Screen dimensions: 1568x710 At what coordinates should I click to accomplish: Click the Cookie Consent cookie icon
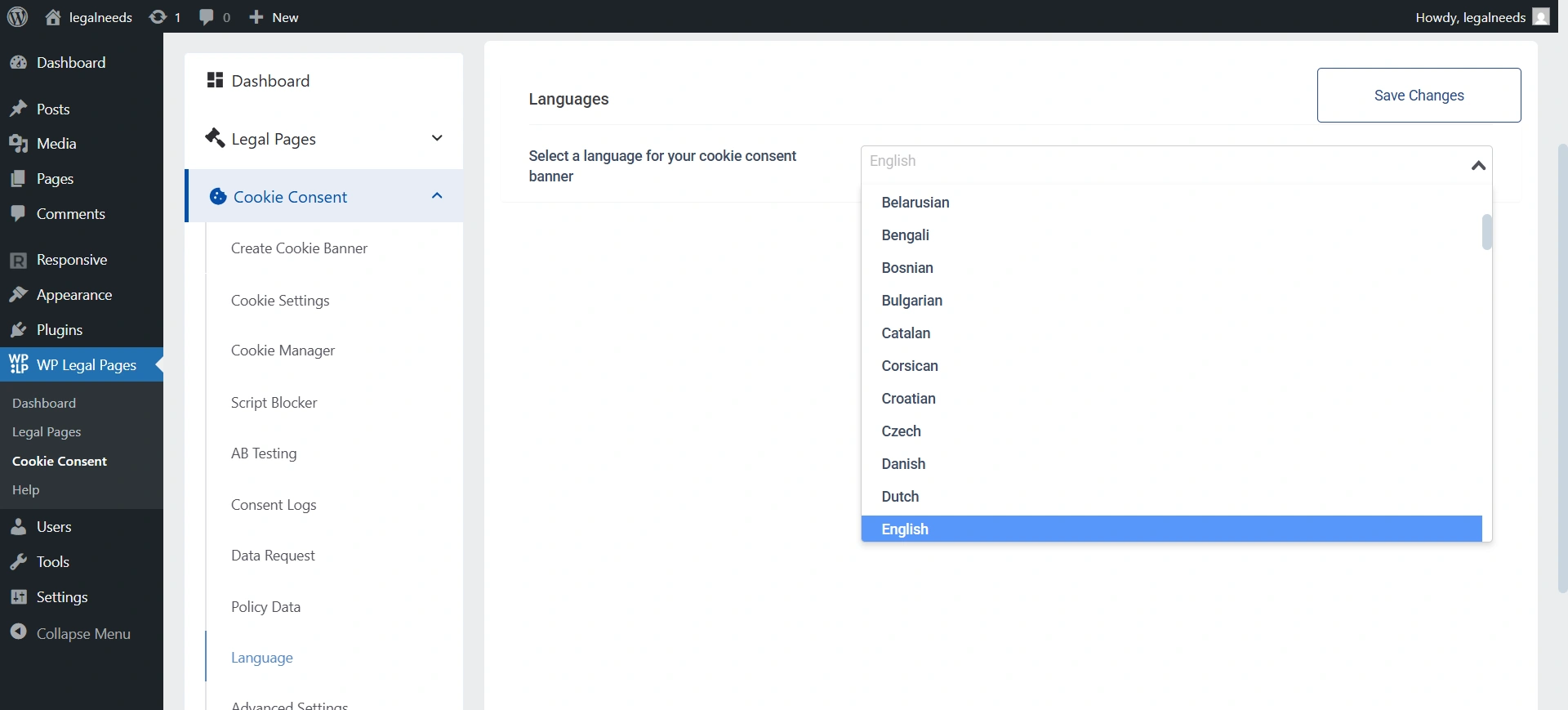(218, 196)
